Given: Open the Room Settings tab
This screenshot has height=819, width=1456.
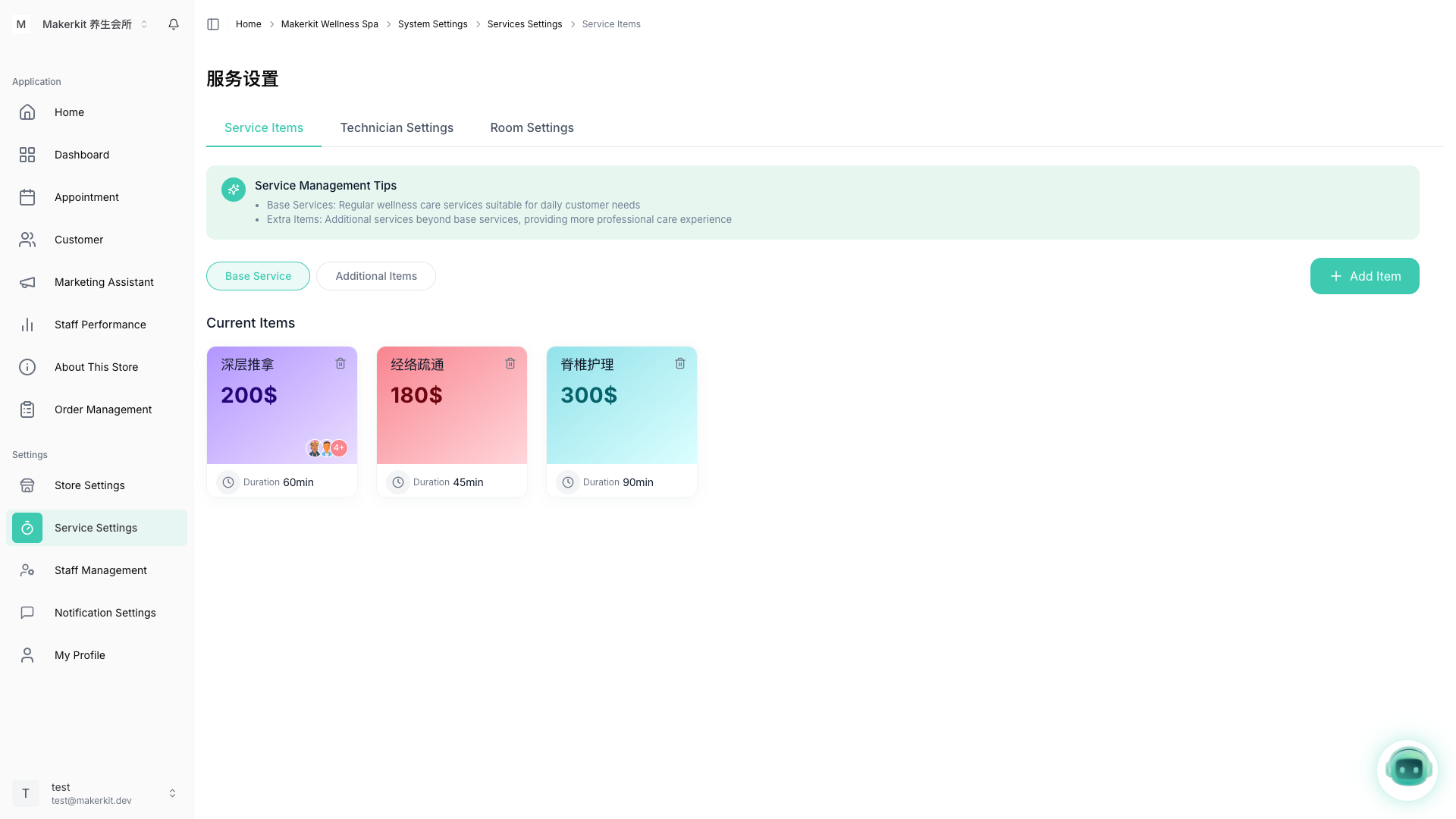Looking at the screenshot, I should pos(532,127).
